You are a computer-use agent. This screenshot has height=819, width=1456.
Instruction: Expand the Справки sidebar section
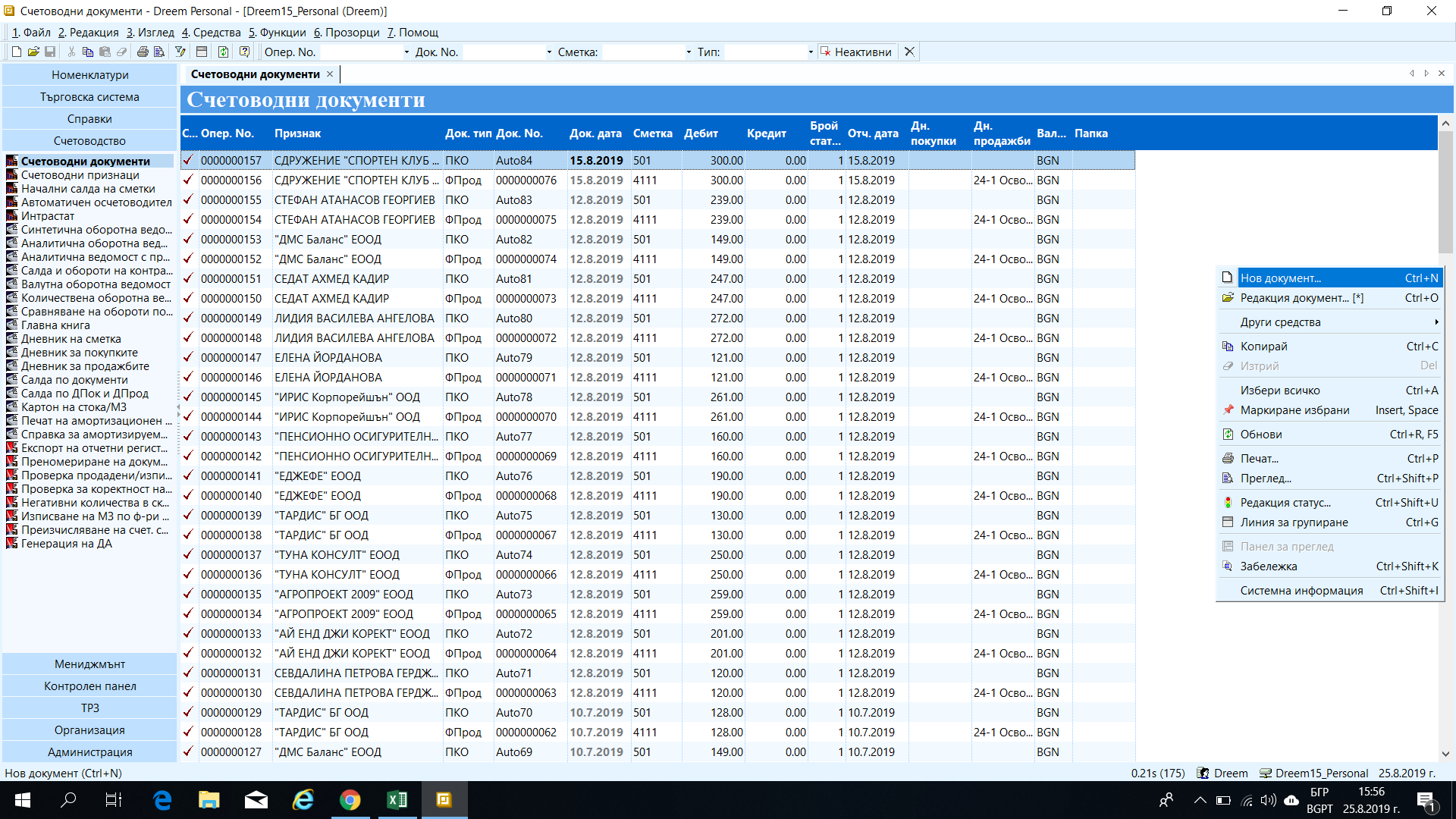(89, 118)
